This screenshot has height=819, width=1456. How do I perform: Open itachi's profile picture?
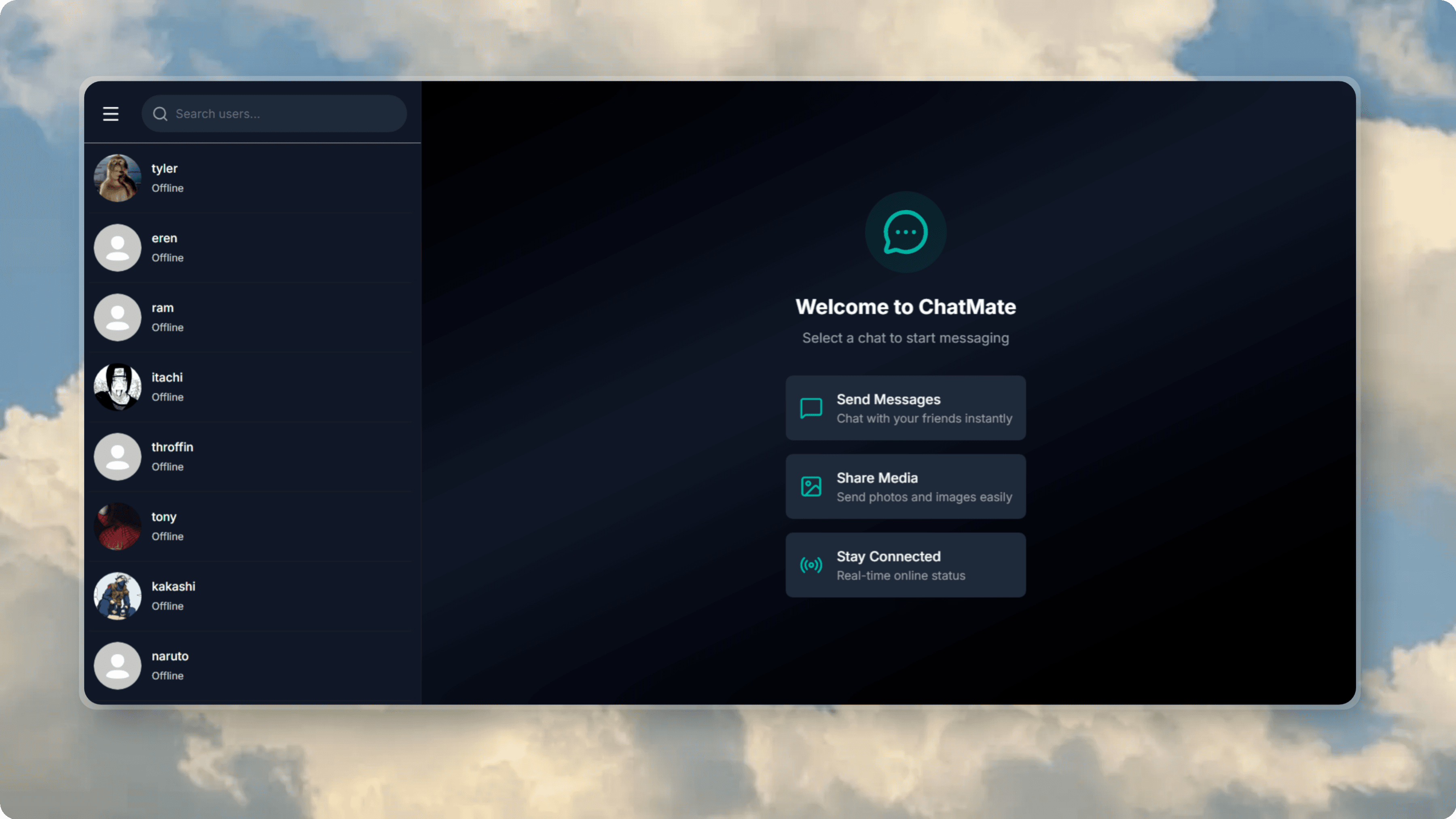pos(118,387)
